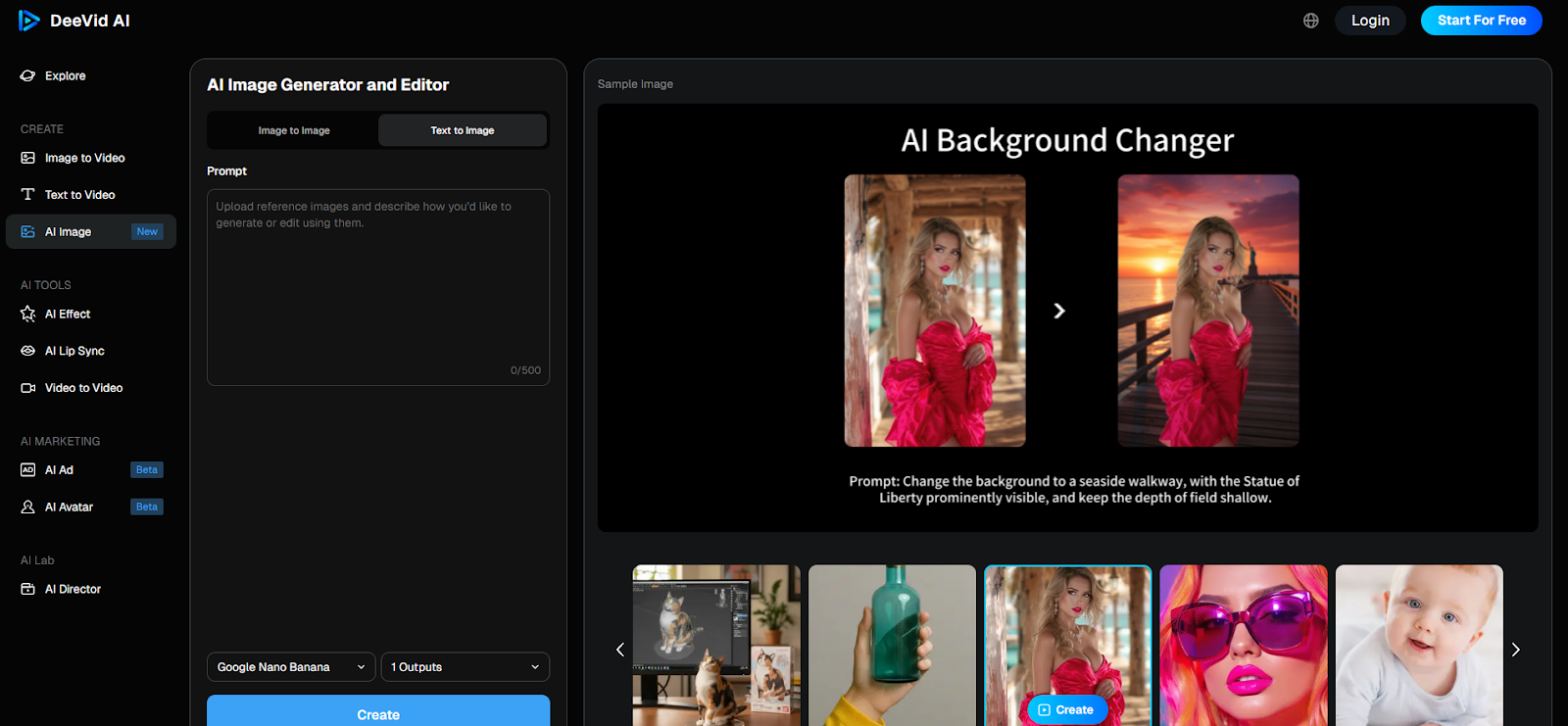The height and width of the screenshot is (726, 1568).
Task: Select the Video to Video icon
Action: pos(27,388)
